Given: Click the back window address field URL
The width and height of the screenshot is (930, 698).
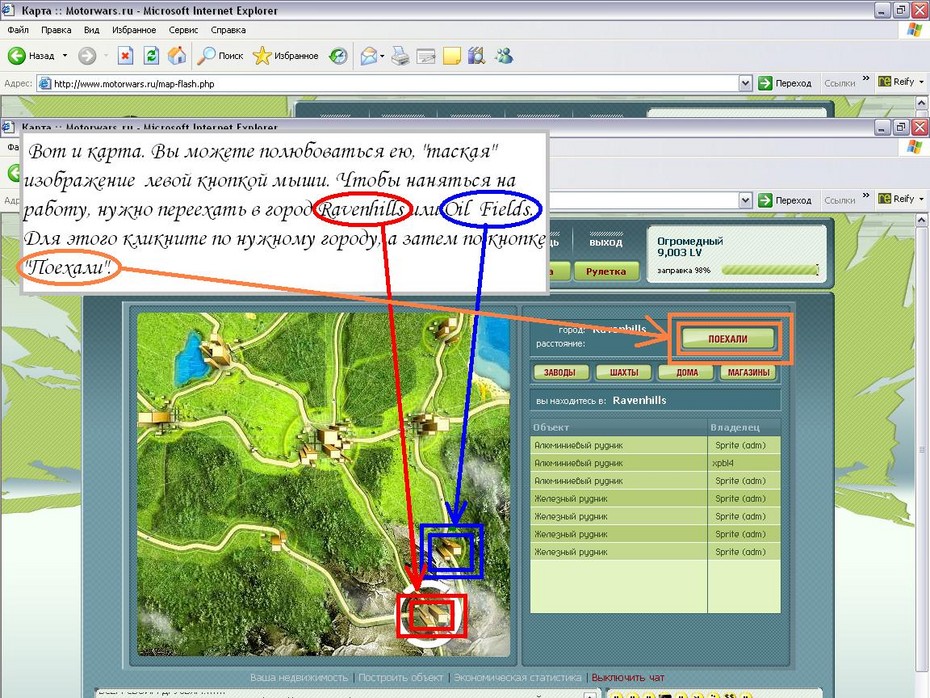Looking at the screenshot, I should click(x=134, y=84).
